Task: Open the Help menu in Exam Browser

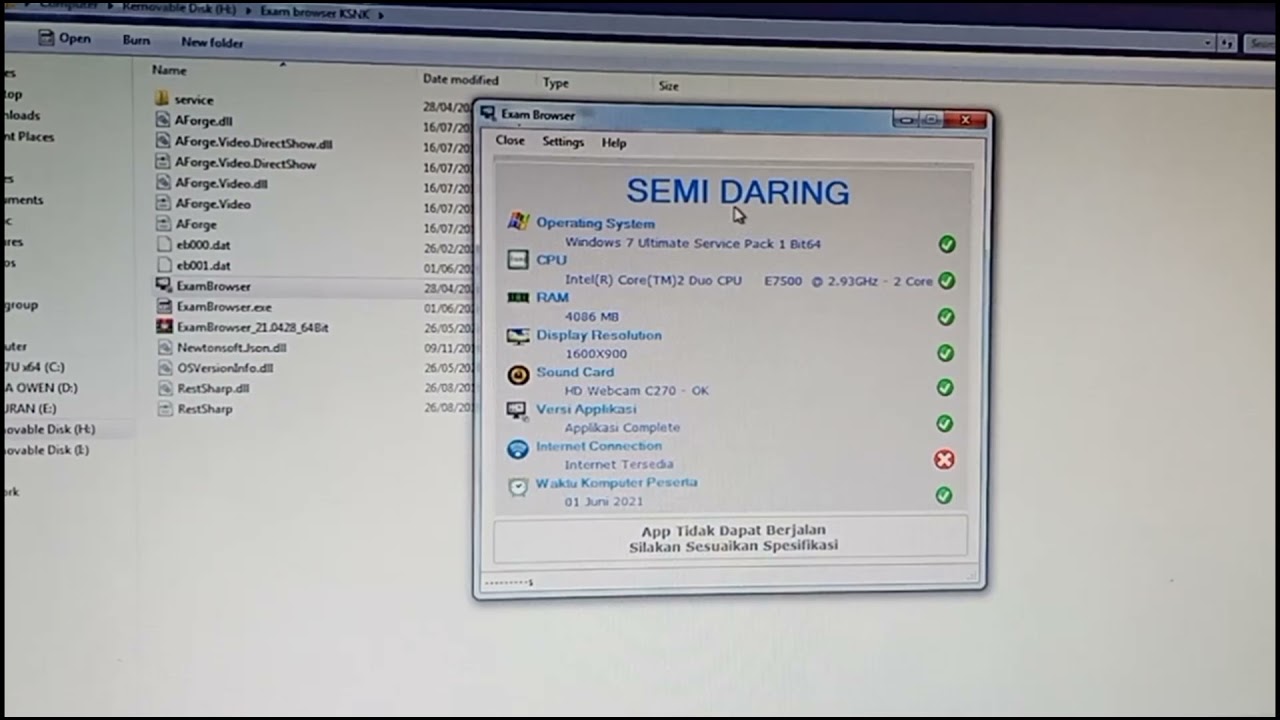Action: tap(614, 143)
